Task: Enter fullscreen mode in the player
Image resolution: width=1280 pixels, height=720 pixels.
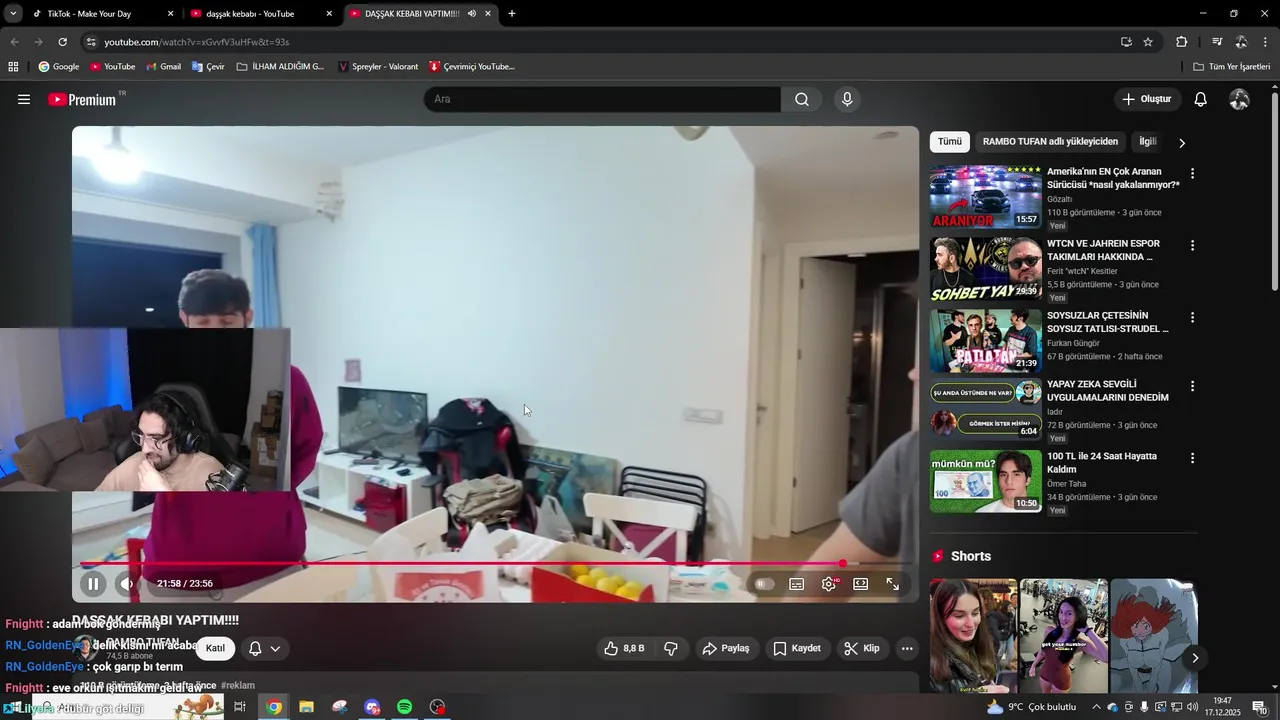Action: click(893, 584)
